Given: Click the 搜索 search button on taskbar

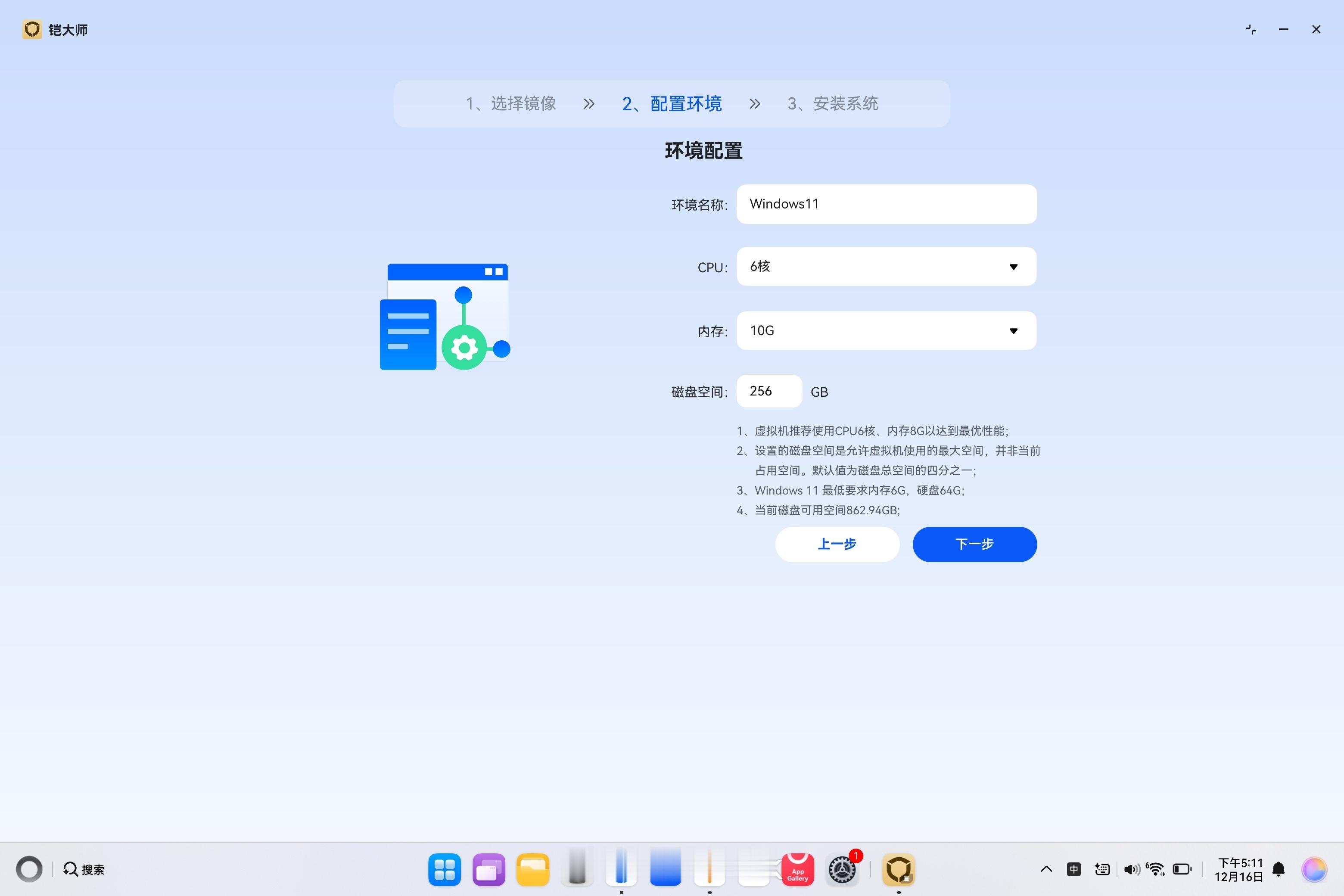Looking at the screenshot, I should point(84,869).
